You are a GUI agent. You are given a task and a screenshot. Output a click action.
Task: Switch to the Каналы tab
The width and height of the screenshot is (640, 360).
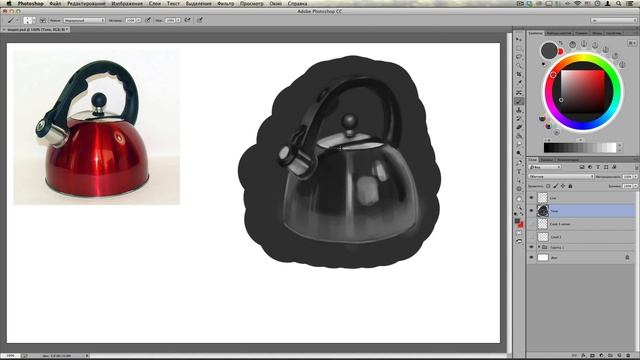tap(547, 160)
